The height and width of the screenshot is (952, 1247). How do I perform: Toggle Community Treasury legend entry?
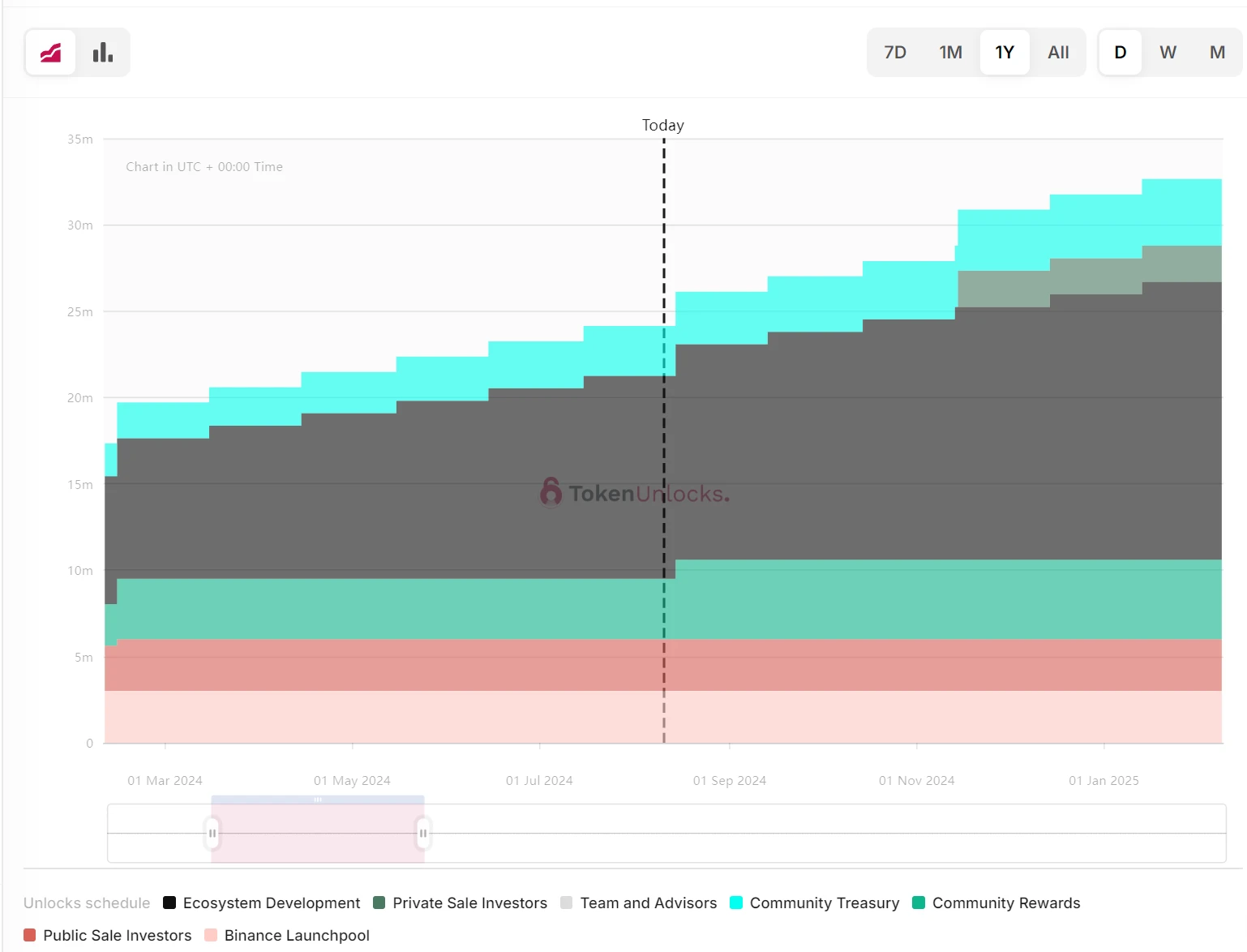pyautogui.click(x=815, y=903)
